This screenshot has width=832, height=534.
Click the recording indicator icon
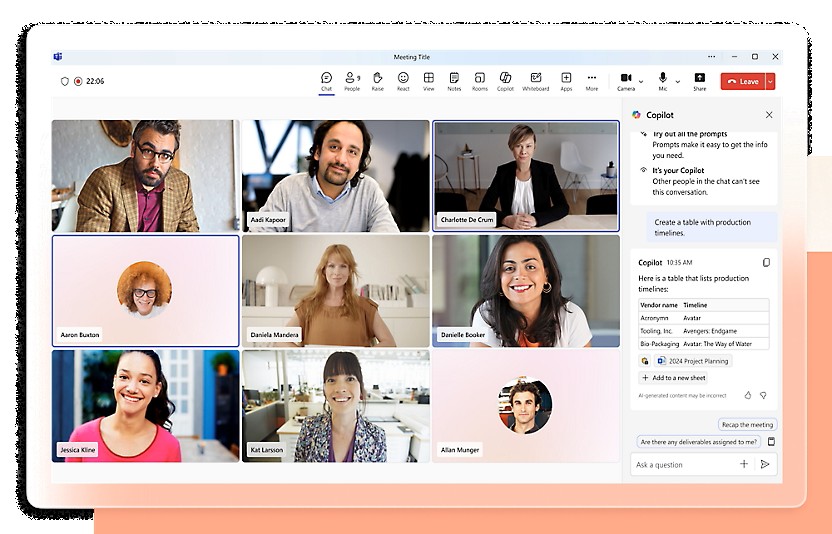[x=78, y=81]
